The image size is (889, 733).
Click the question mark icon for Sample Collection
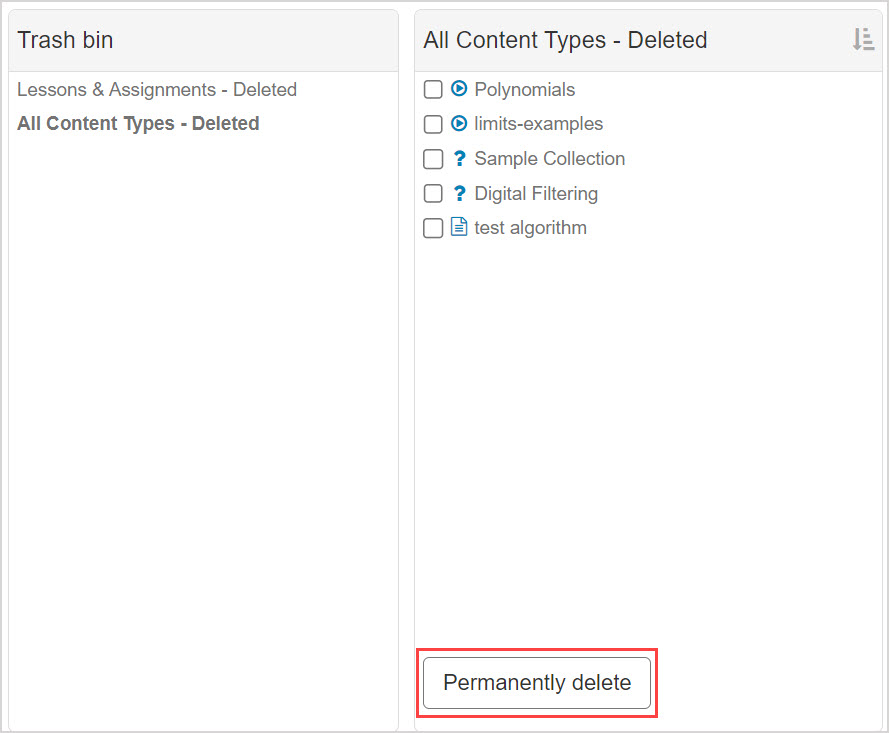(x=458, y=158)
